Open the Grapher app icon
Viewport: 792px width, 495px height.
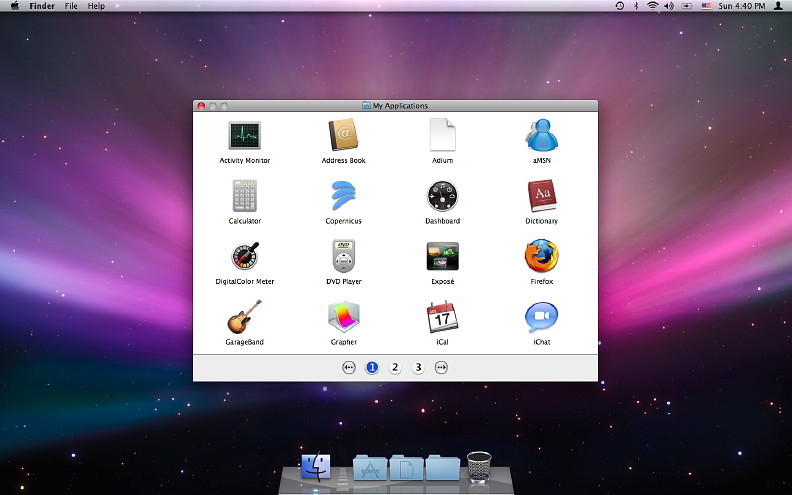point(343,317)
